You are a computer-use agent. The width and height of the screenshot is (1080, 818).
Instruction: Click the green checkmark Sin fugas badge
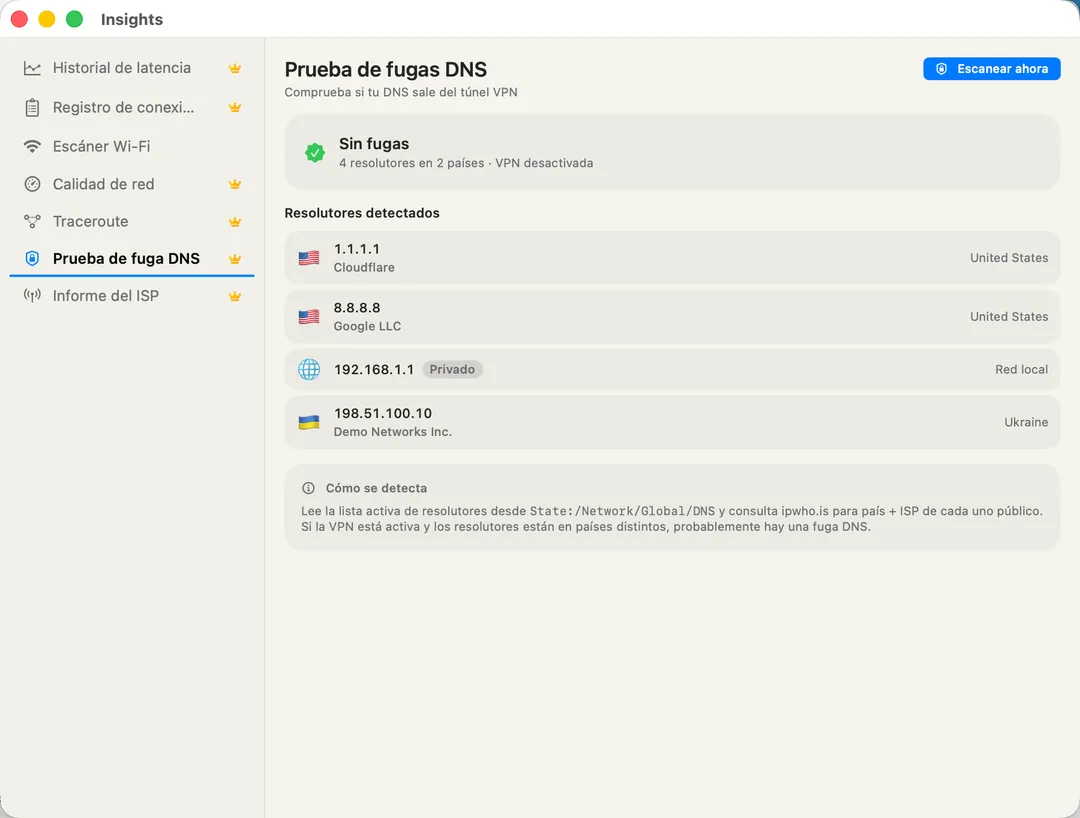coord(315,153)
